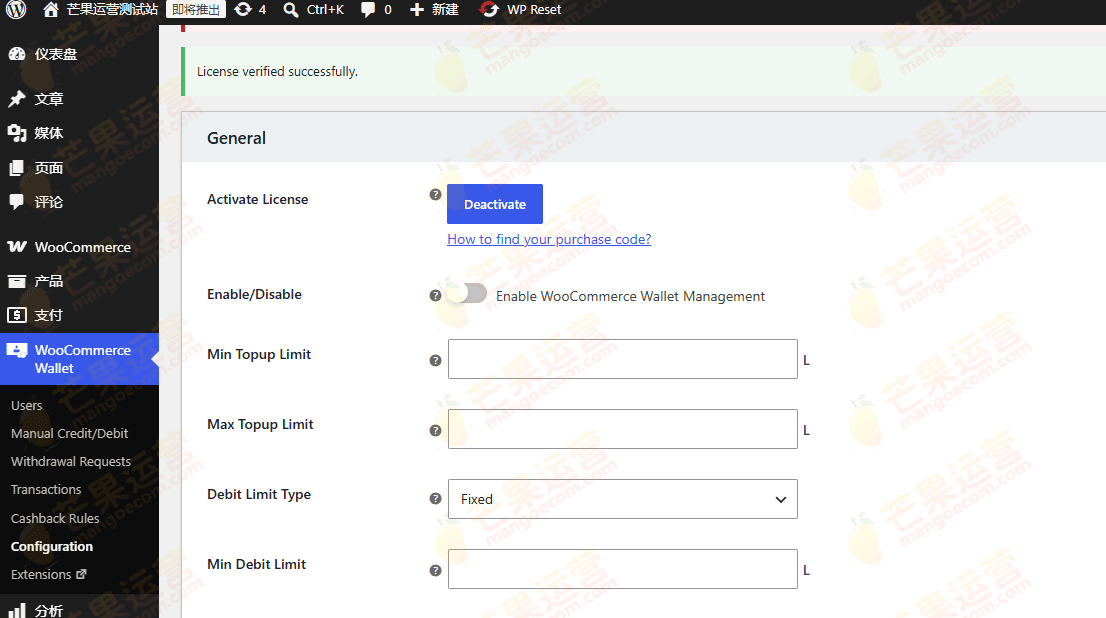Go to Manual Credit/Debit submenu
Screen dimensions: 1106x618
pyautogui.click(x=70, y=433)
